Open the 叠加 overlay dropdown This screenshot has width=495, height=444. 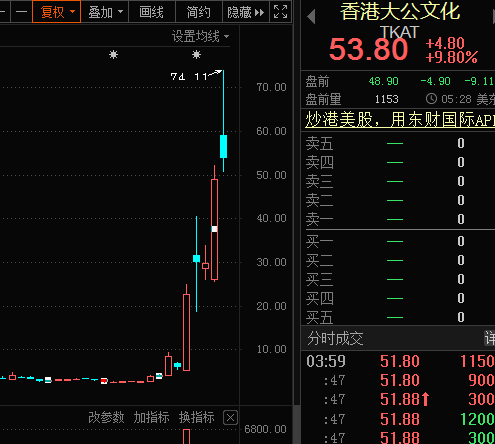pos(105,12)
